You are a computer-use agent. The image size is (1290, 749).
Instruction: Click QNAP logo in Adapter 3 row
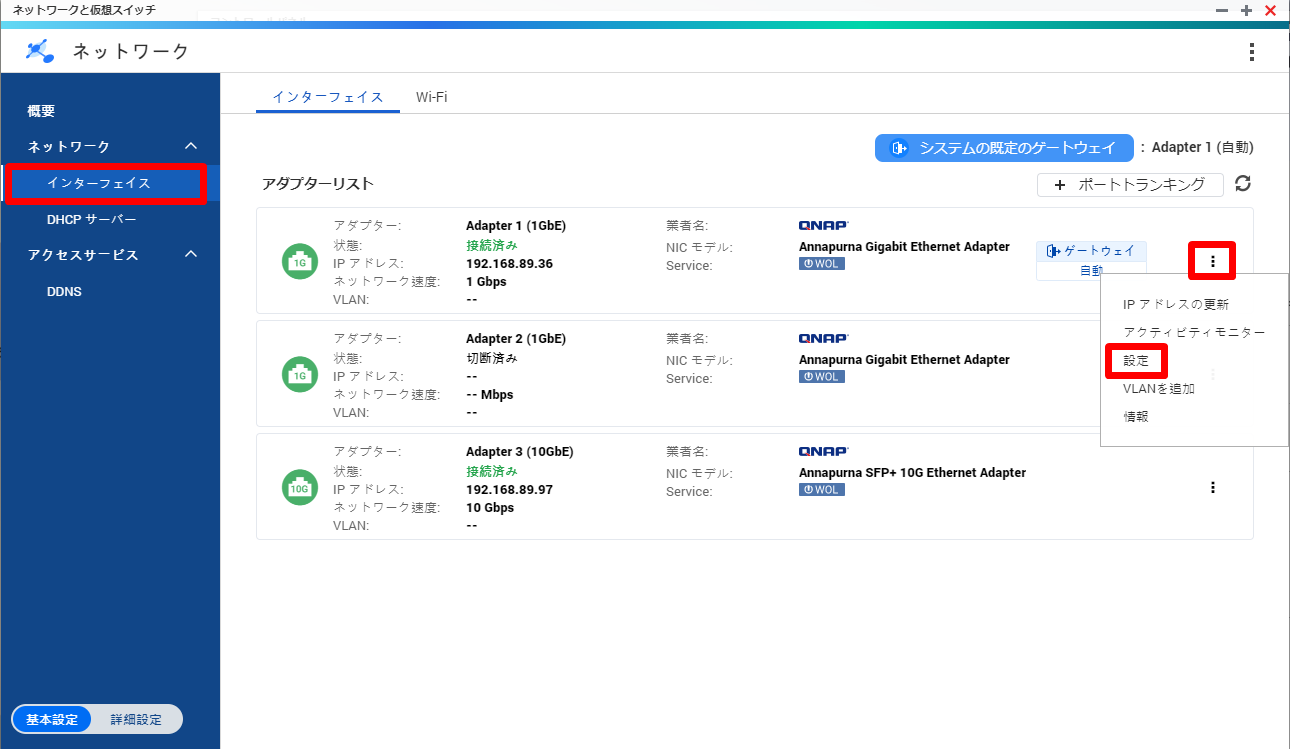tap(824, 451)
